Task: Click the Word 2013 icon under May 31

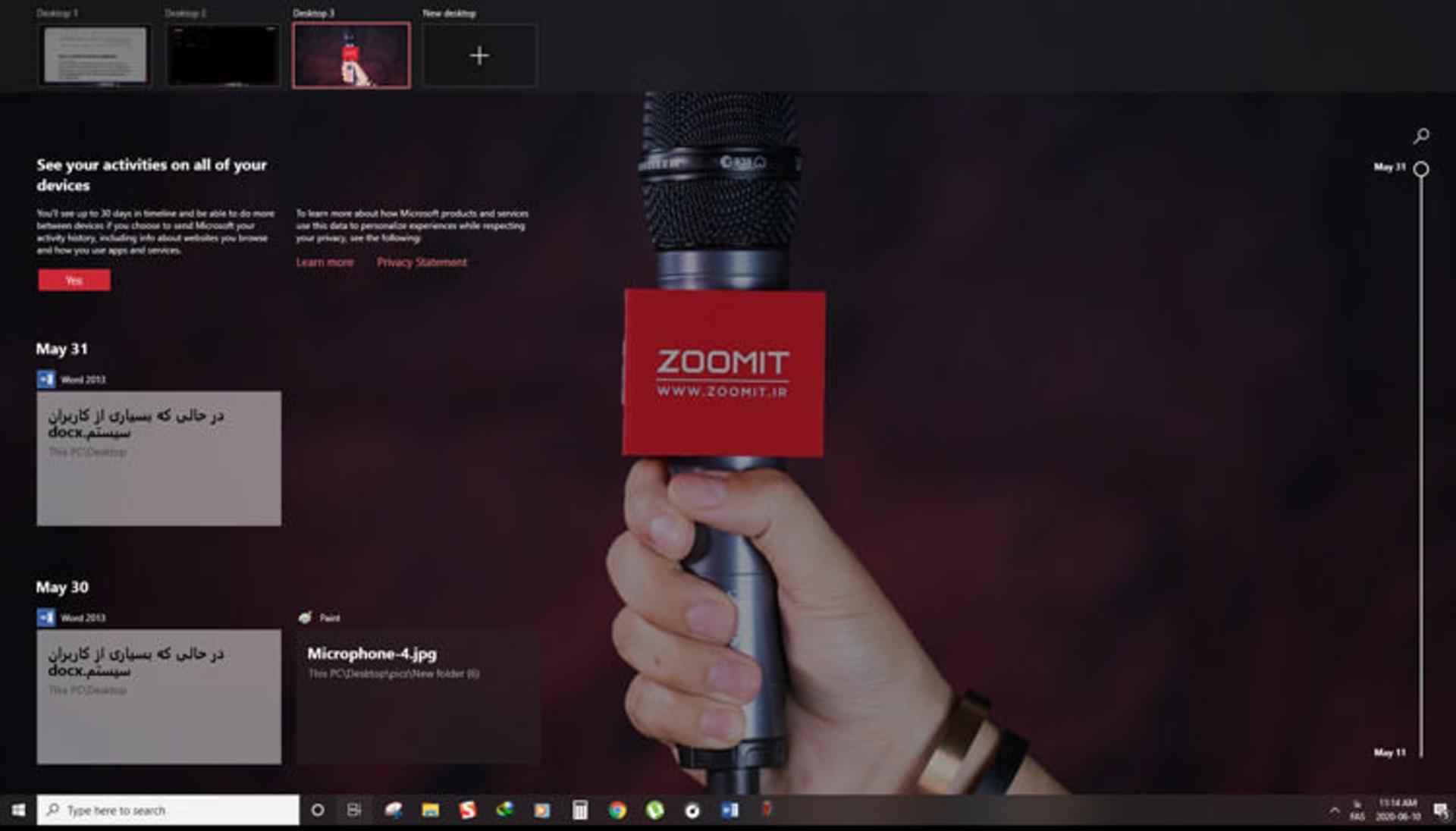Action: click(x=46, y=379)
